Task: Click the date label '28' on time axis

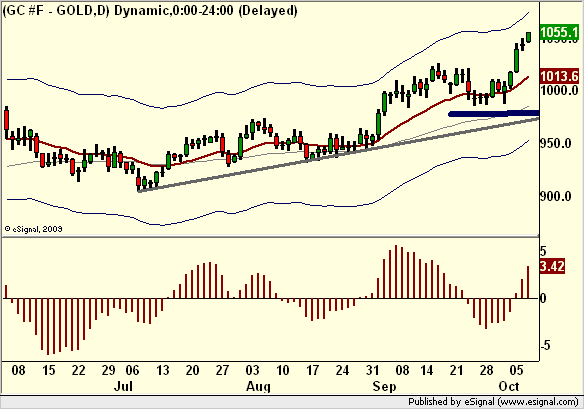Action: pos(486,370)
